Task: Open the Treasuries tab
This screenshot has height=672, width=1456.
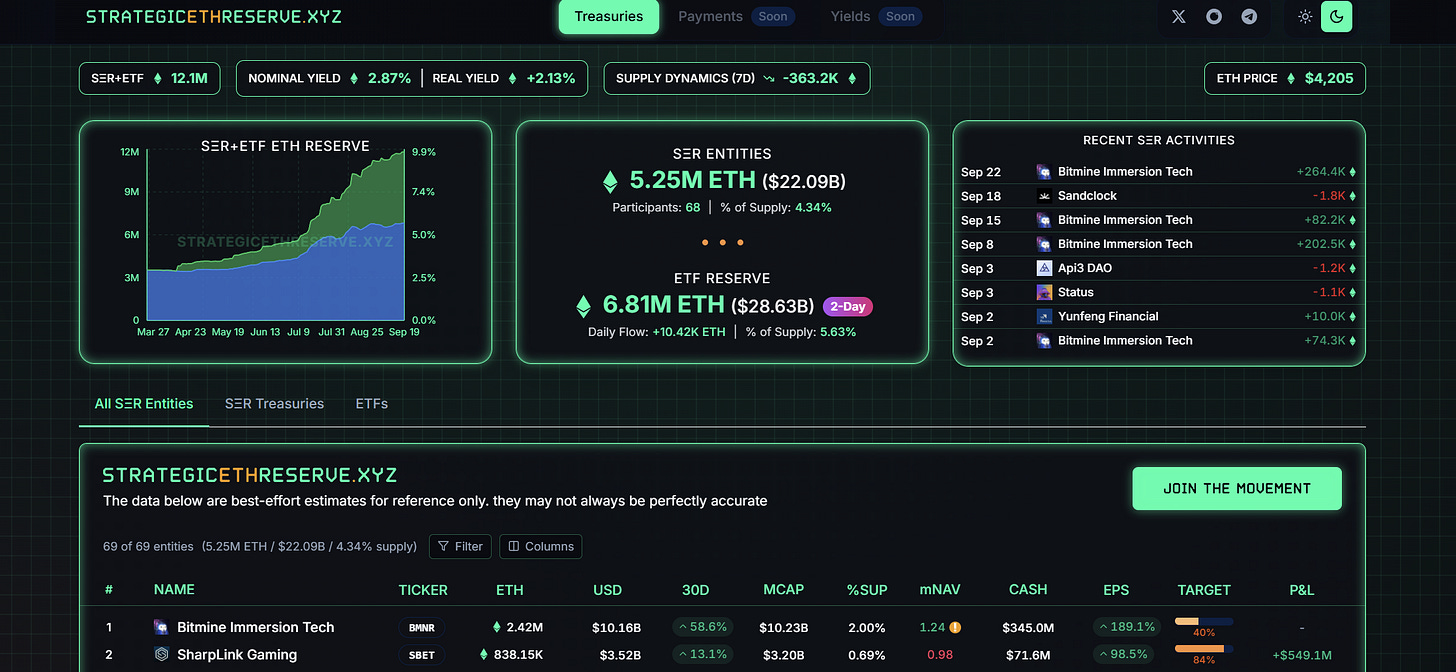Action: pos(609,16)
